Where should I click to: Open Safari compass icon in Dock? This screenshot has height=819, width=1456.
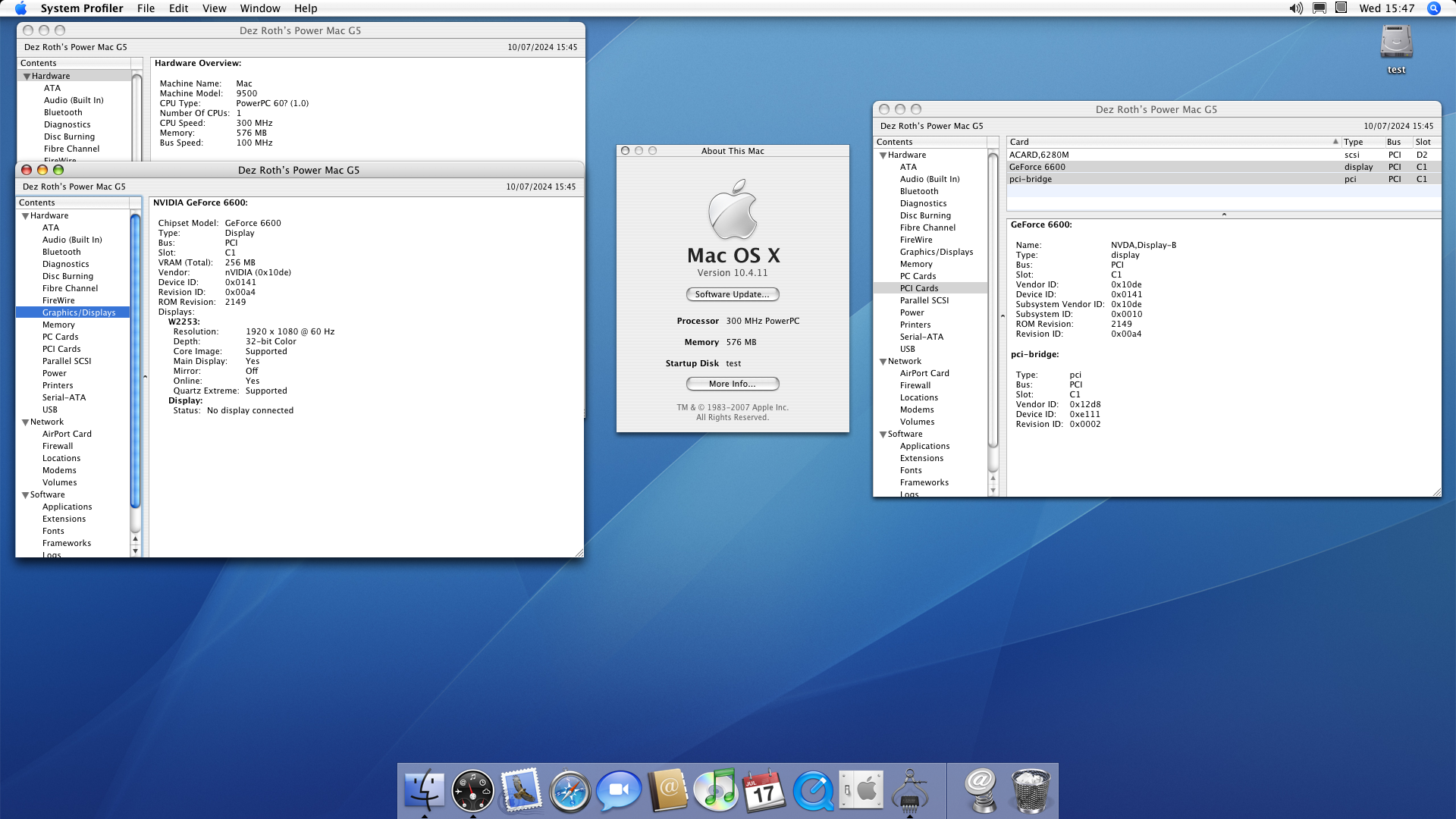(x=570, y=790)
